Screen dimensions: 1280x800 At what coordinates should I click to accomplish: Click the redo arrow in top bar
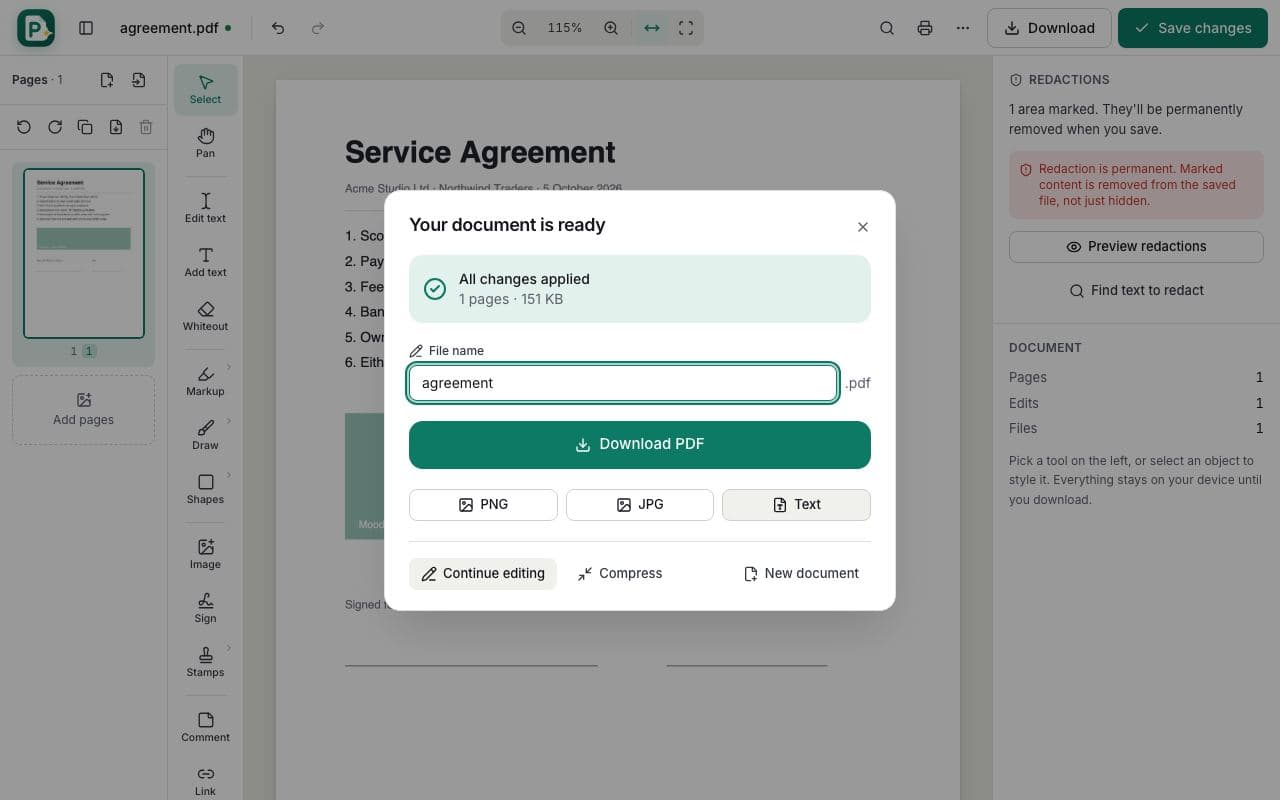[318, 28]
